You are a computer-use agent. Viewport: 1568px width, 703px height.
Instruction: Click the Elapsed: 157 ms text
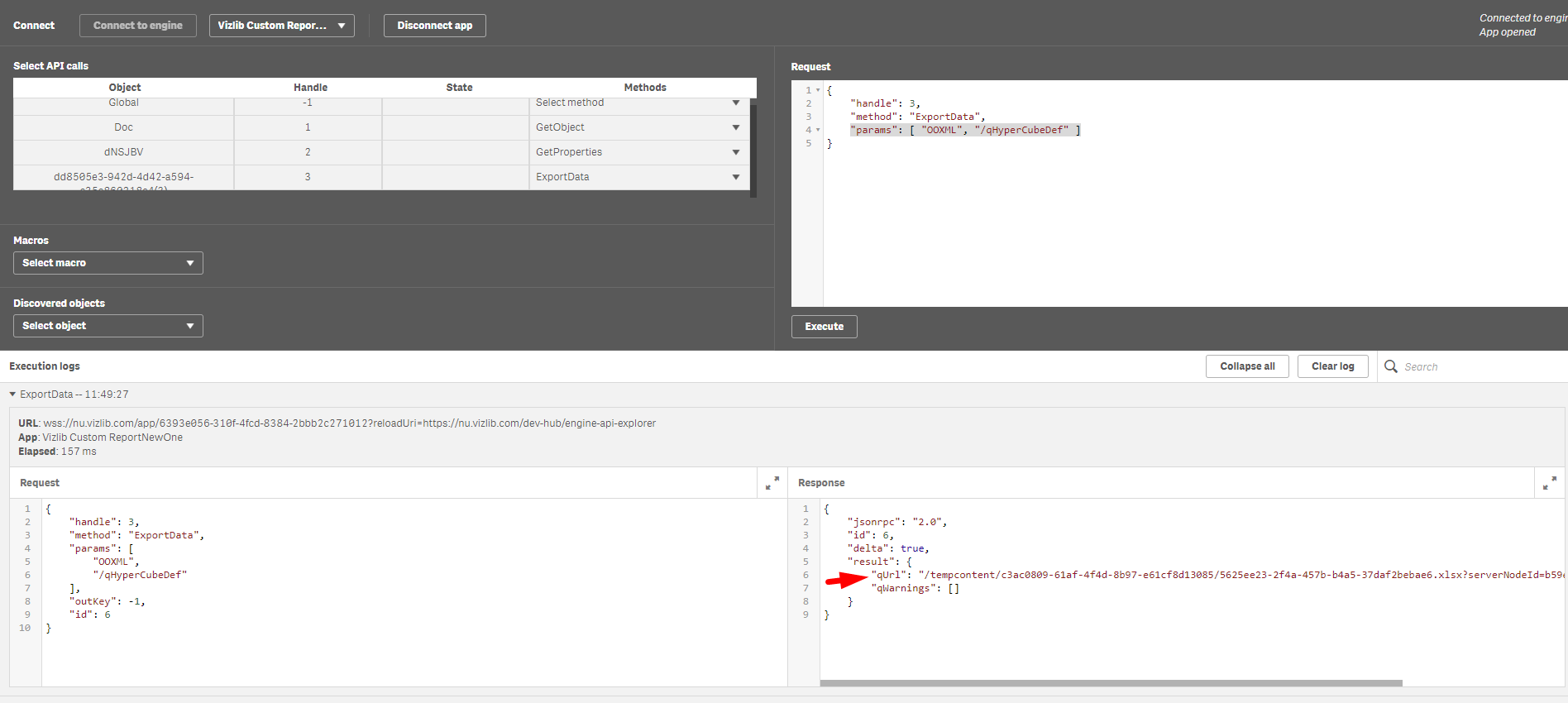pyautogui.click(x=58, y=452)
